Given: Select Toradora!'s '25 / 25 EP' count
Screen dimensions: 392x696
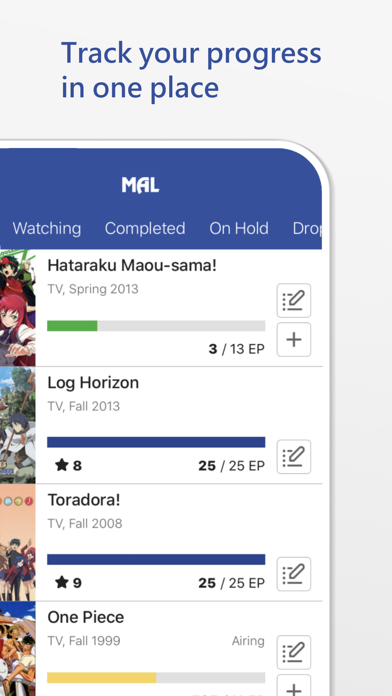Looking at the screenshot, I should [x=232, y=583].
